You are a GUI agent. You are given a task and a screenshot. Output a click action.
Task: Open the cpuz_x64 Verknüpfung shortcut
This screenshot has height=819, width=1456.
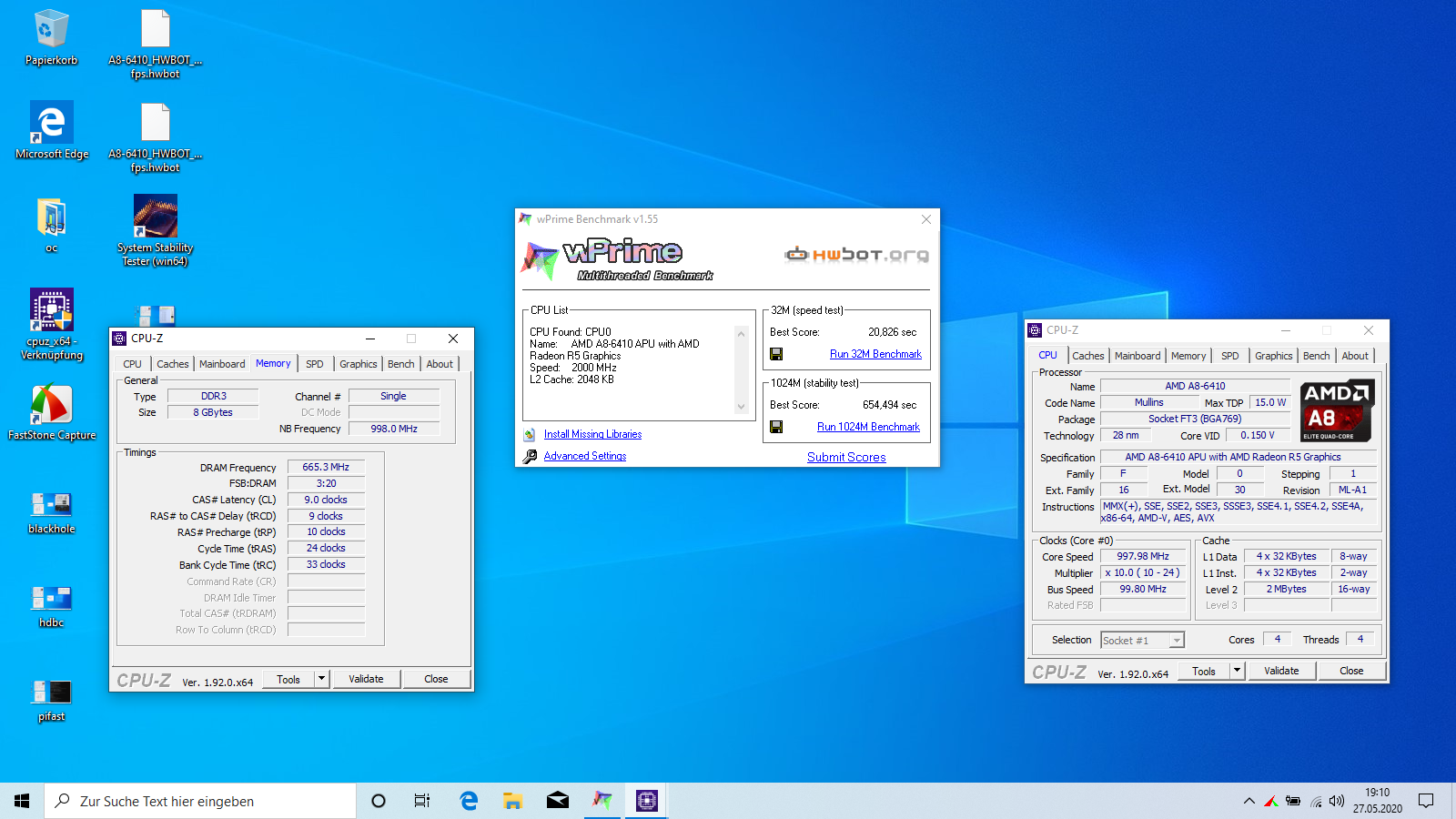click(52, 325)
